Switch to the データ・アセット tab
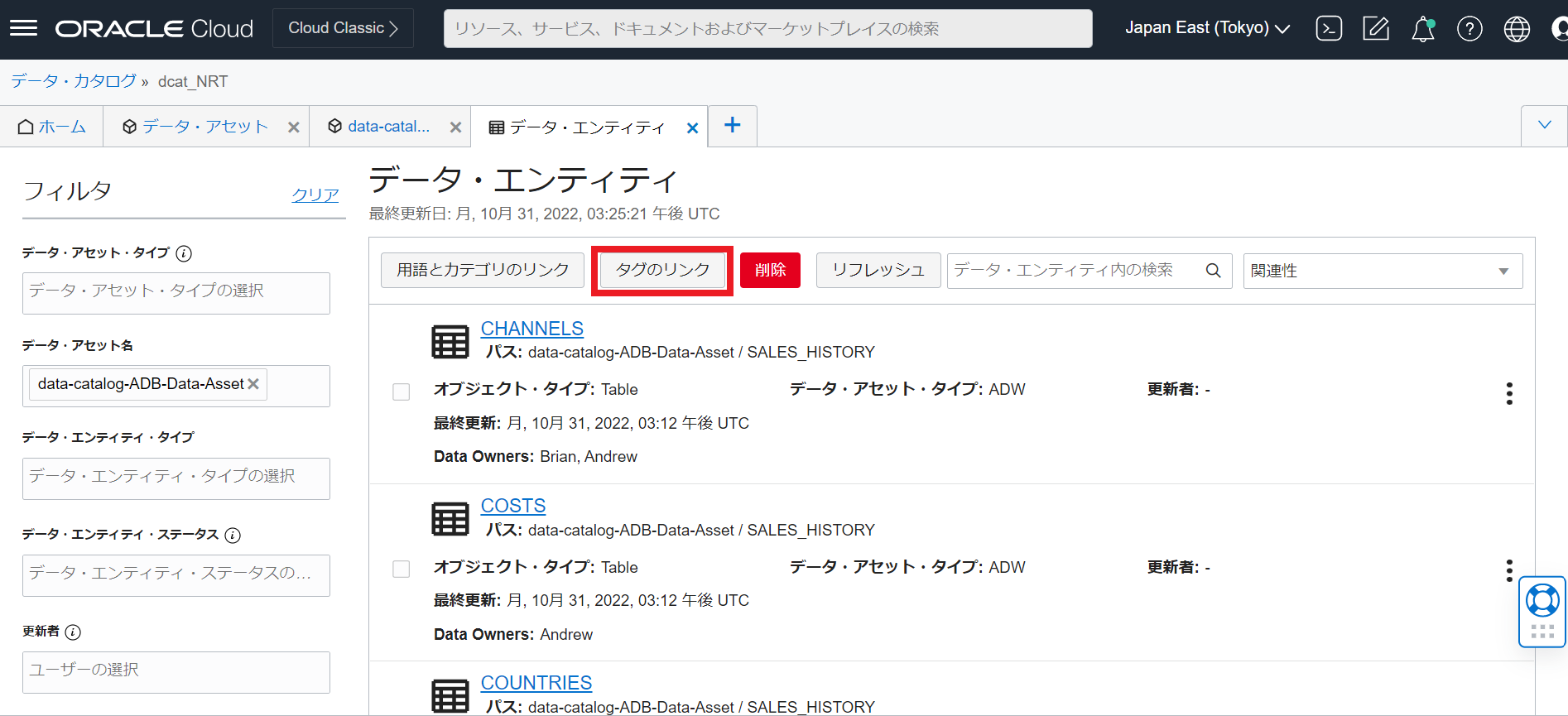 click(x=196, y=127)
